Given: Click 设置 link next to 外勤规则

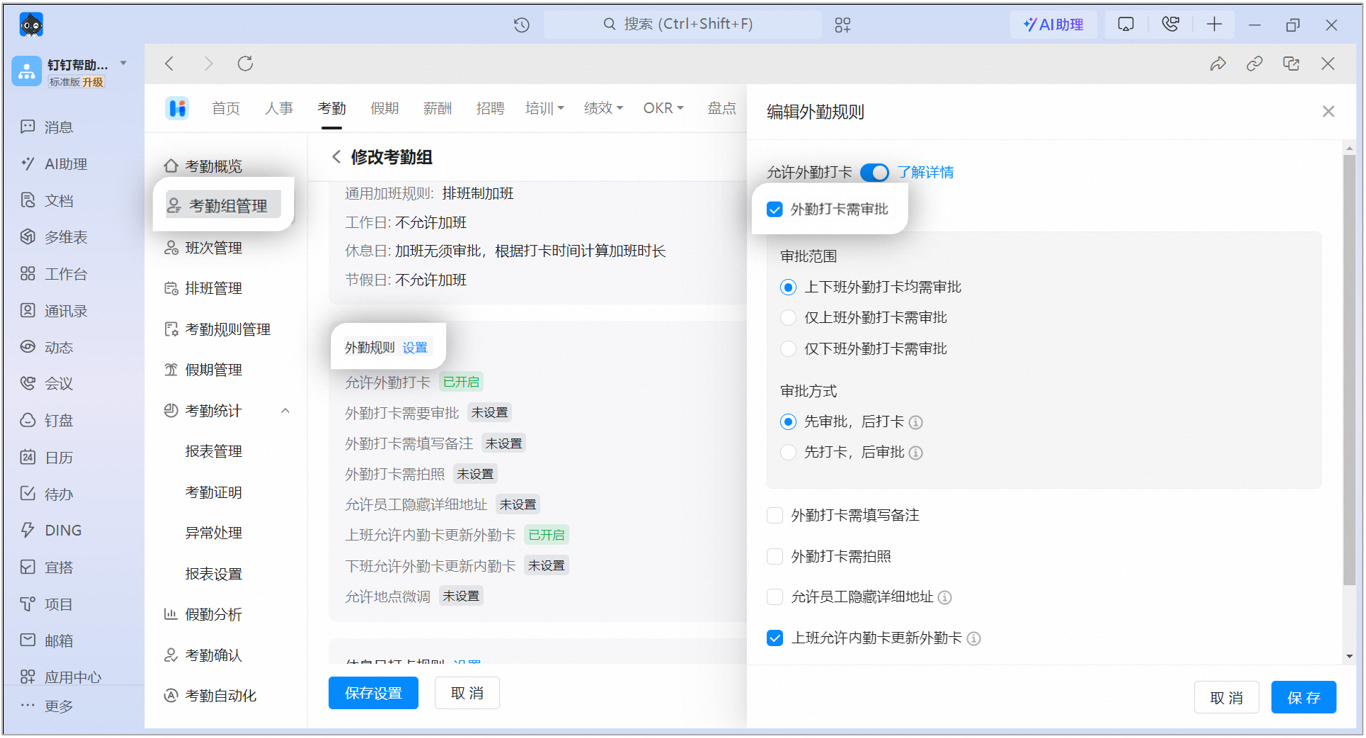Looking at the screenshot, I should tap(415, 348).
